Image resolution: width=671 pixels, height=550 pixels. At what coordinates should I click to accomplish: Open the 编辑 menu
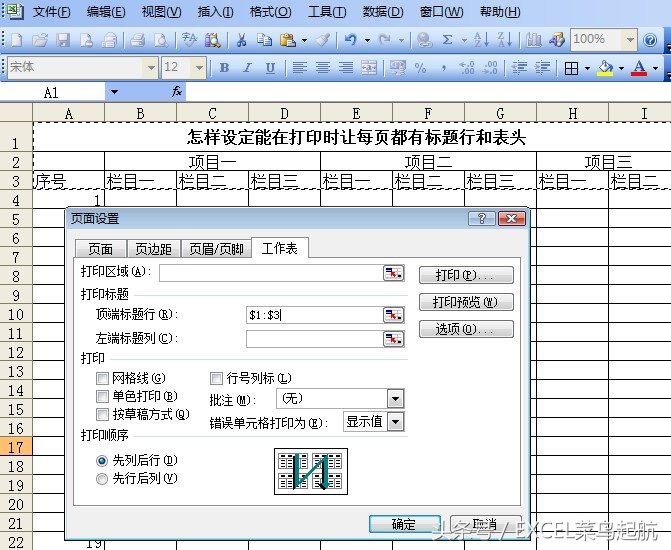coord(106,12)
